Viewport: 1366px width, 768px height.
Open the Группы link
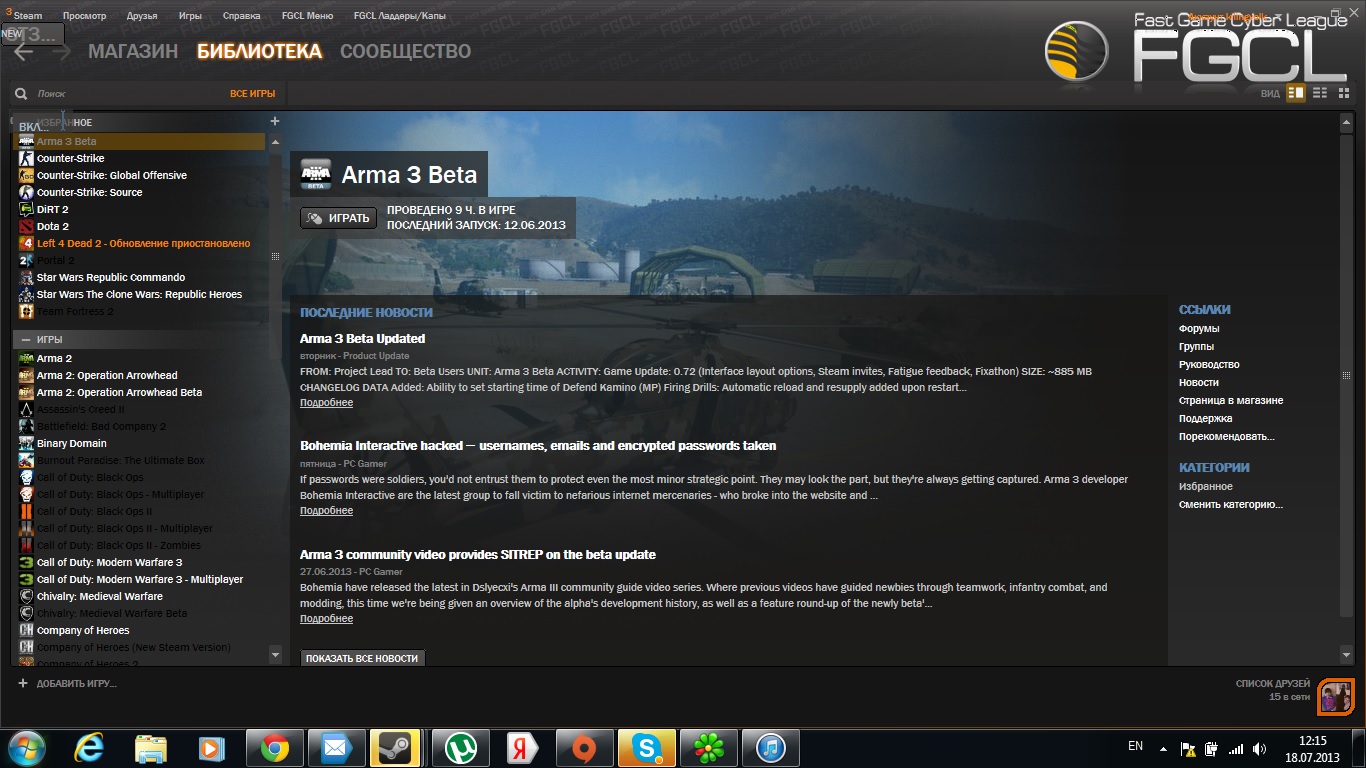tap(1196, 346)
